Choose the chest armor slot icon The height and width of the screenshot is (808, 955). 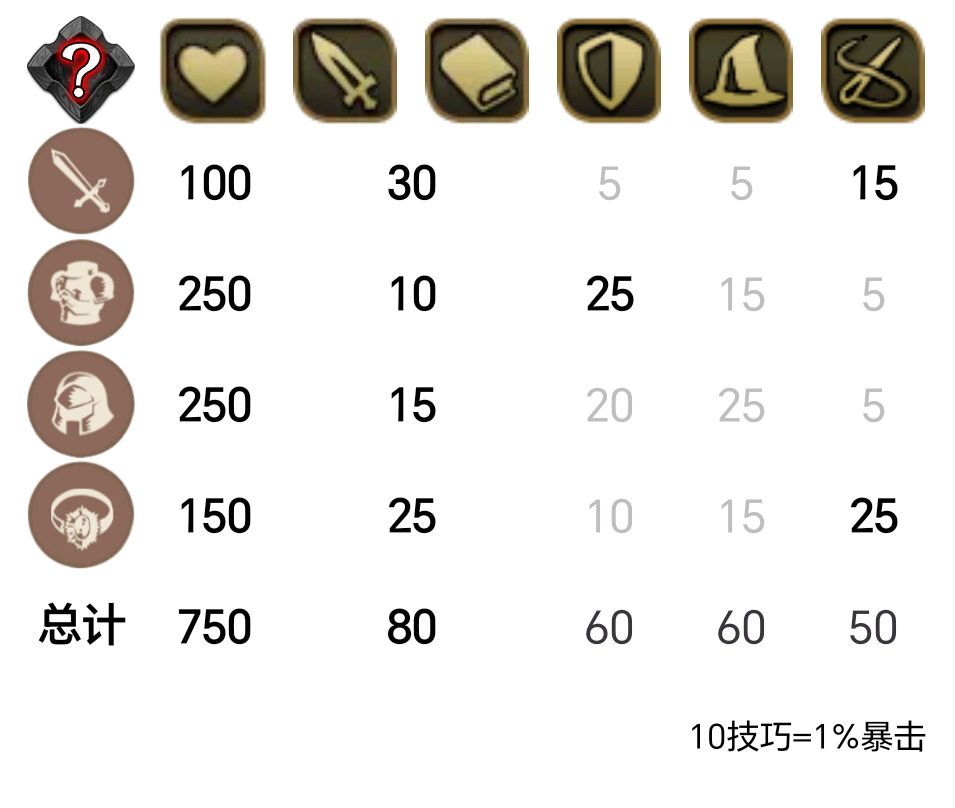(x=81, y=293)
